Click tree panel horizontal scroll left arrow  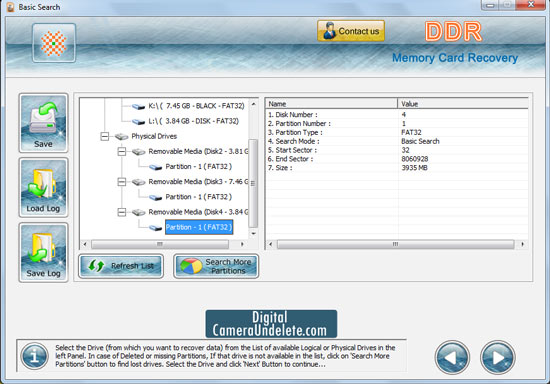pos(85,244)
